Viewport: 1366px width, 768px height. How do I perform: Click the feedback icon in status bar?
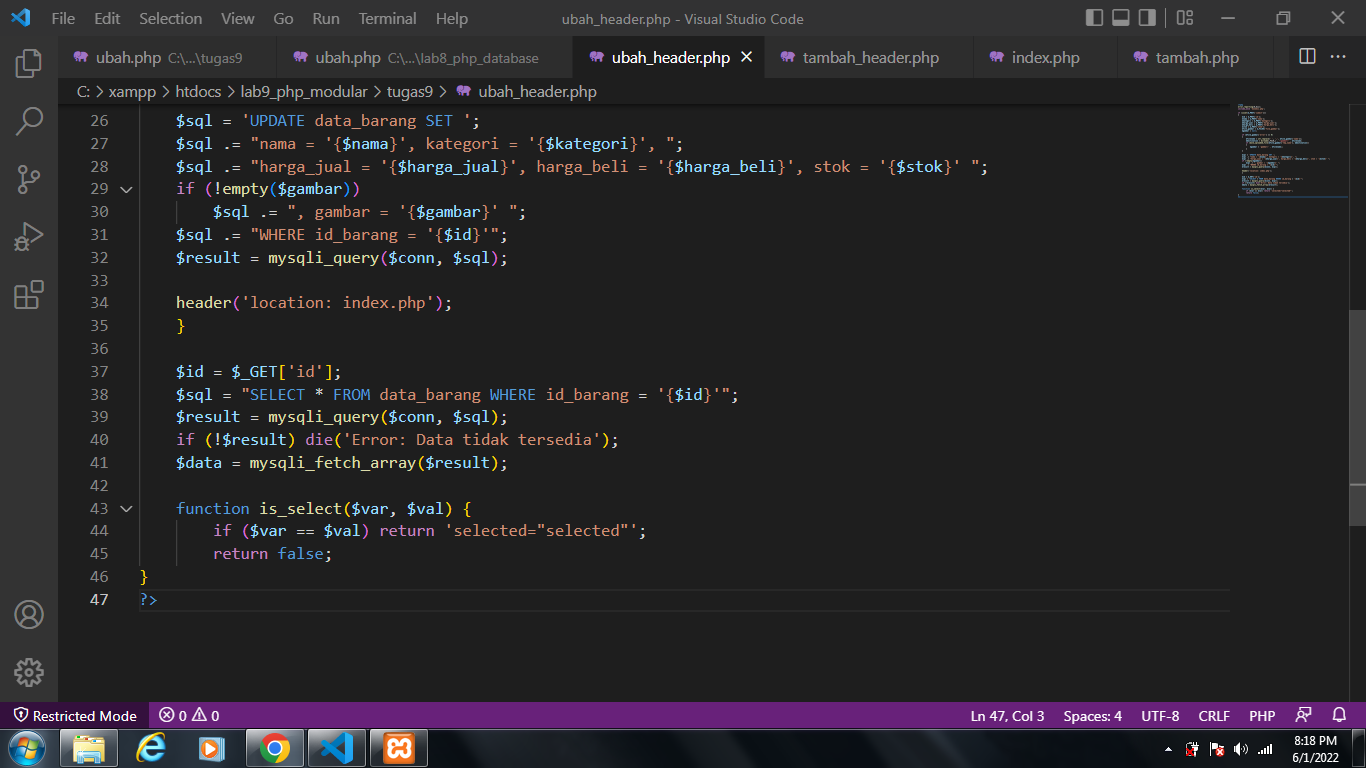click(1303, 716)
